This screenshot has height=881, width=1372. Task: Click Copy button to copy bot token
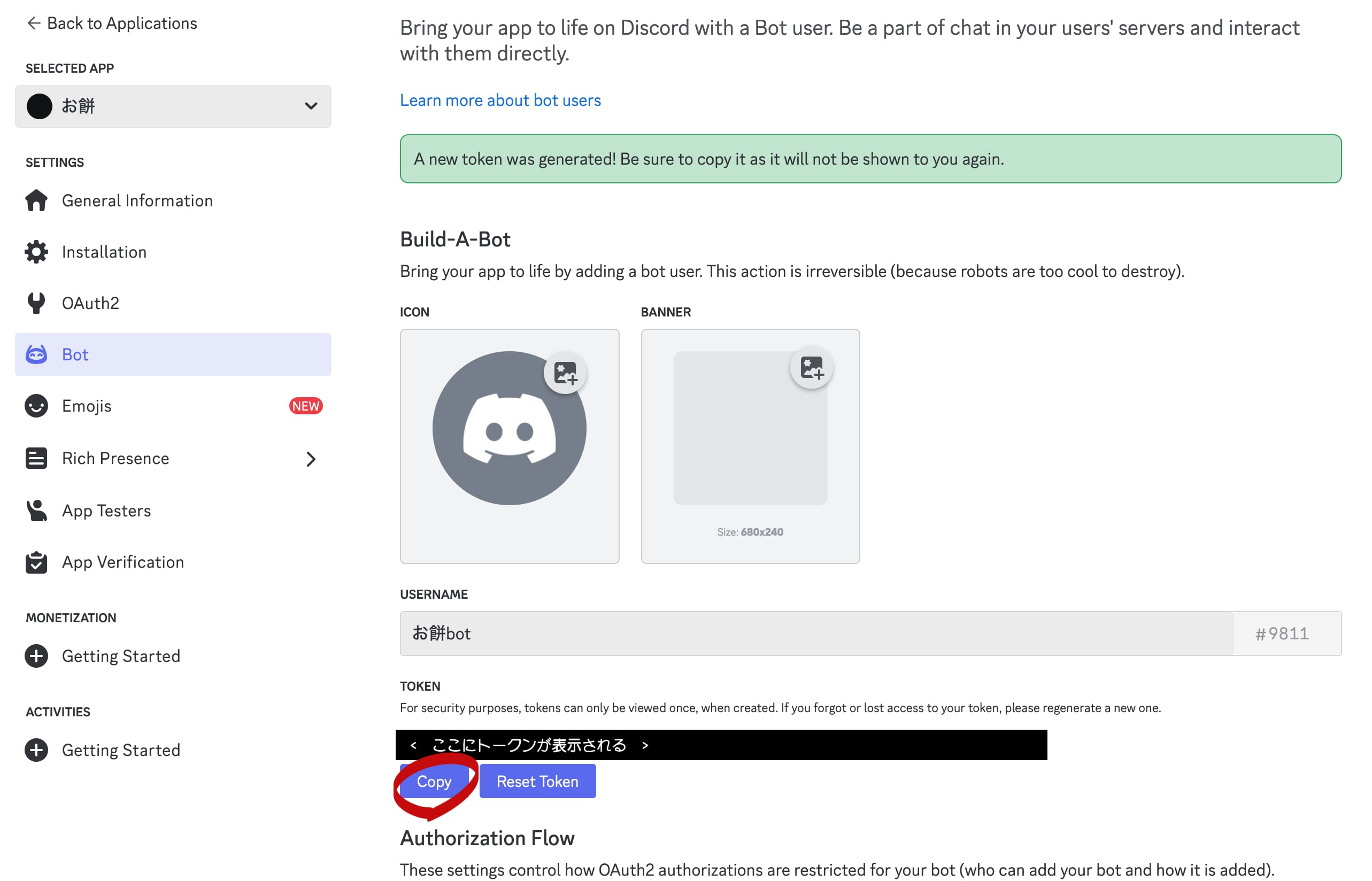[434, 781]
